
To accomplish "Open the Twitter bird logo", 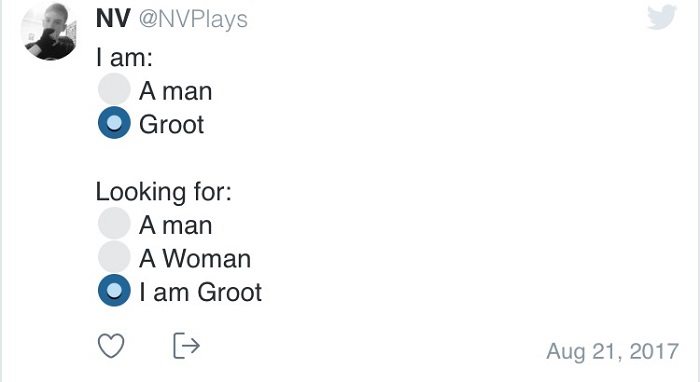I will click(x=662, y=17).
